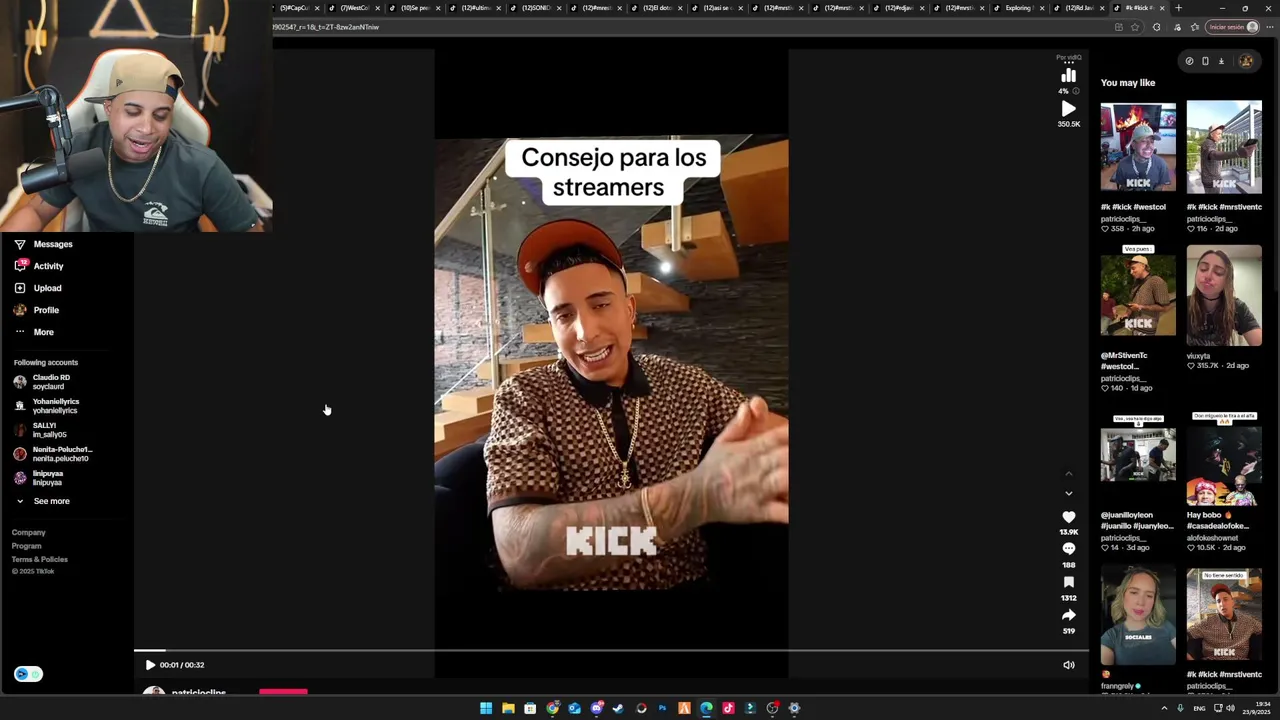Open SALLY! im_sally05 account
Image resolution: width=1280 pixels, height=720 pixels.
40,430
